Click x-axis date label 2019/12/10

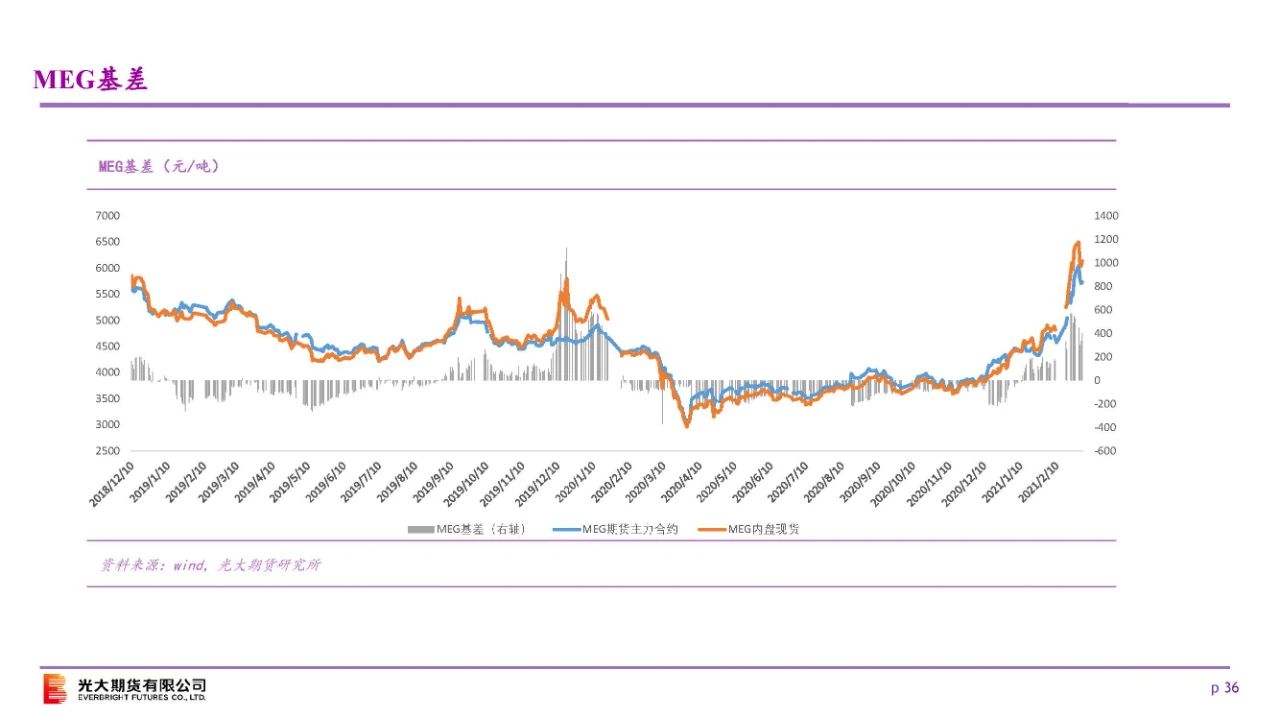click(x=536, y=486)
